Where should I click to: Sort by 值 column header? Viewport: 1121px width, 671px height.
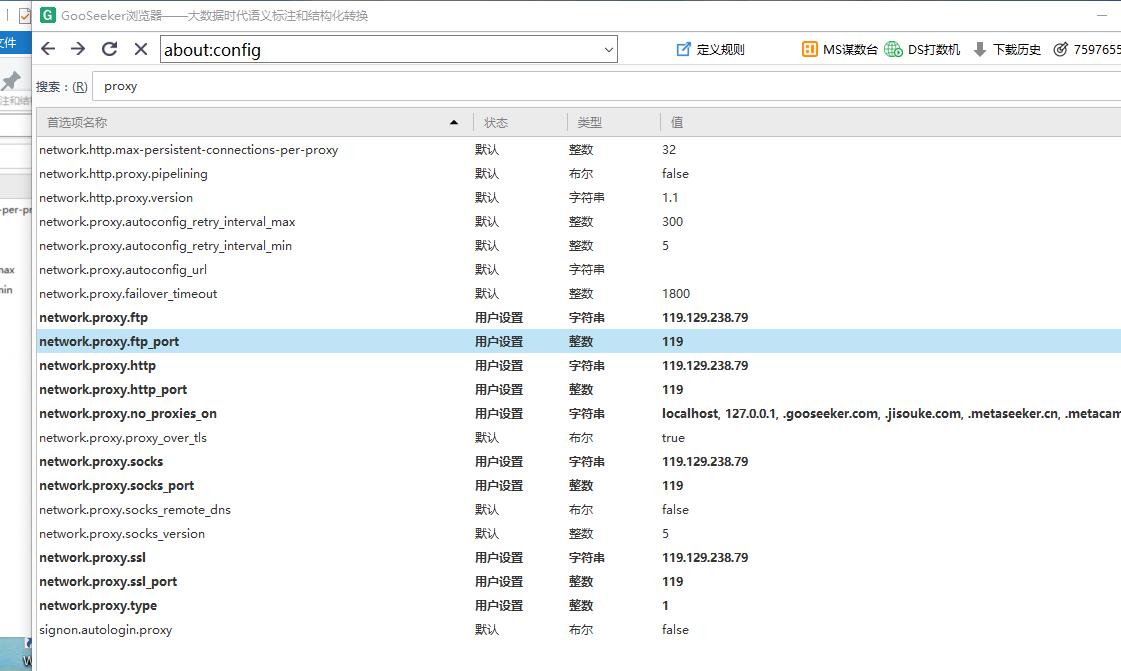point(891,123)
